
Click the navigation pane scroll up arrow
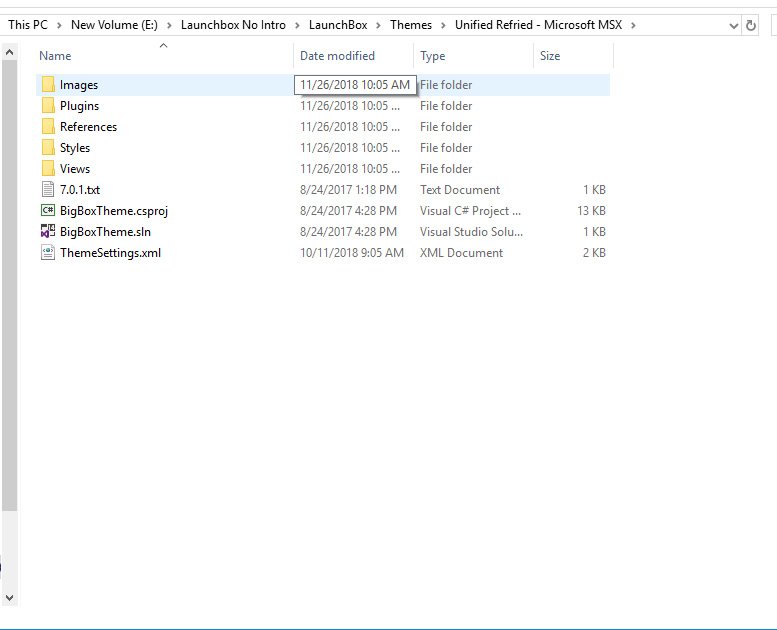coord(9,52)
